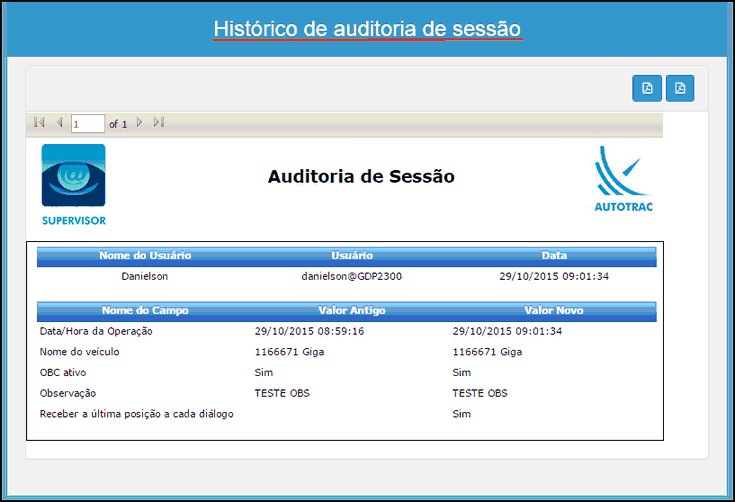The height and width of the screenshot is (502, 735).
Task: Go to last report page
Action: point(159,122)
